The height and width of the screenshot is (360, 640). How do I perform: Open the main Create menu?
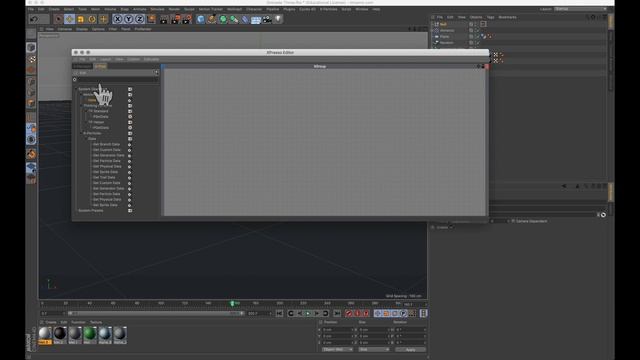click(x=54, y=9)
